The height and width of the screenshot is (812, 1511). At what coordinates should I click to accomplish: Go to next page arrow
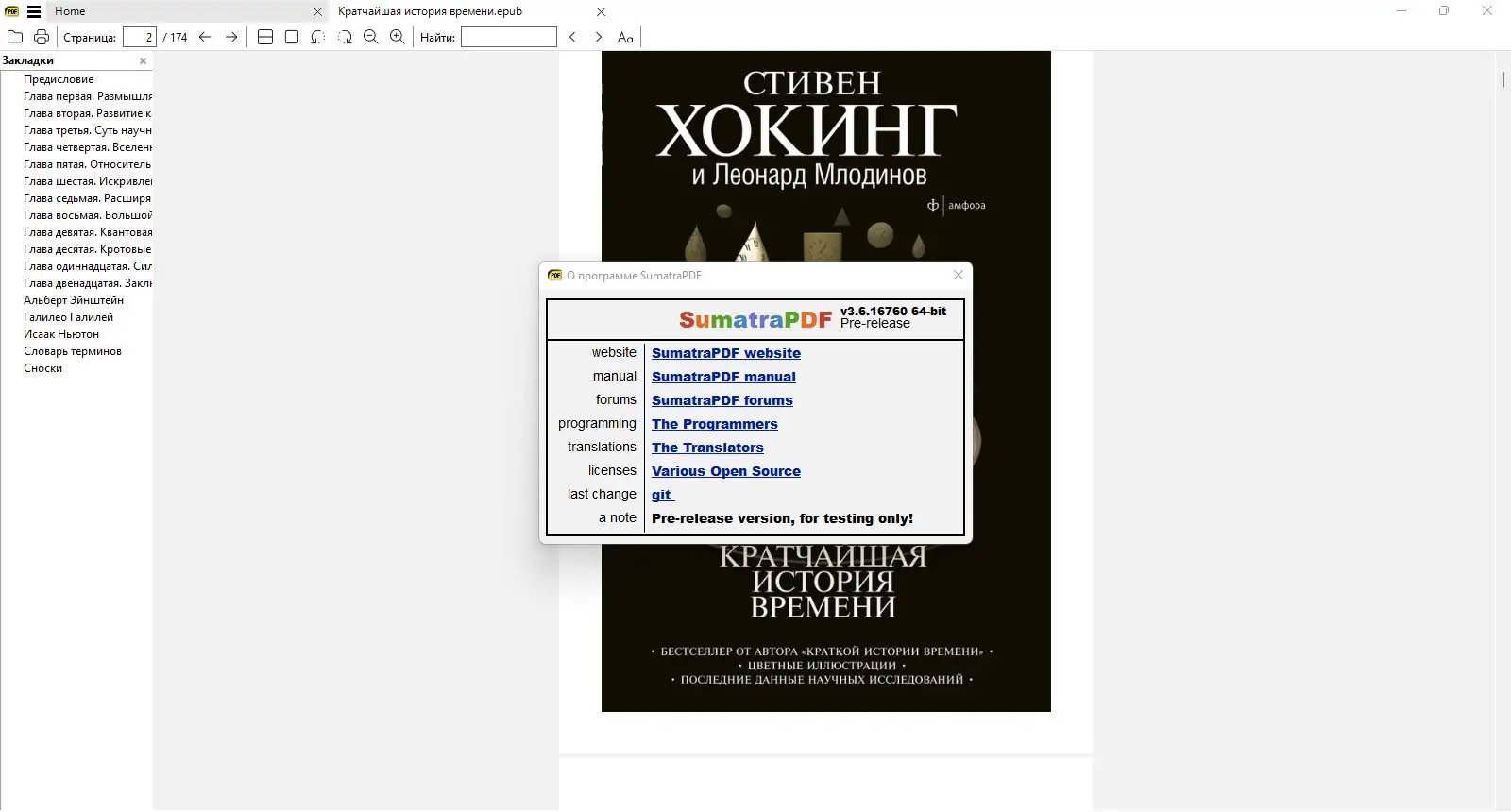coord(231,37)
